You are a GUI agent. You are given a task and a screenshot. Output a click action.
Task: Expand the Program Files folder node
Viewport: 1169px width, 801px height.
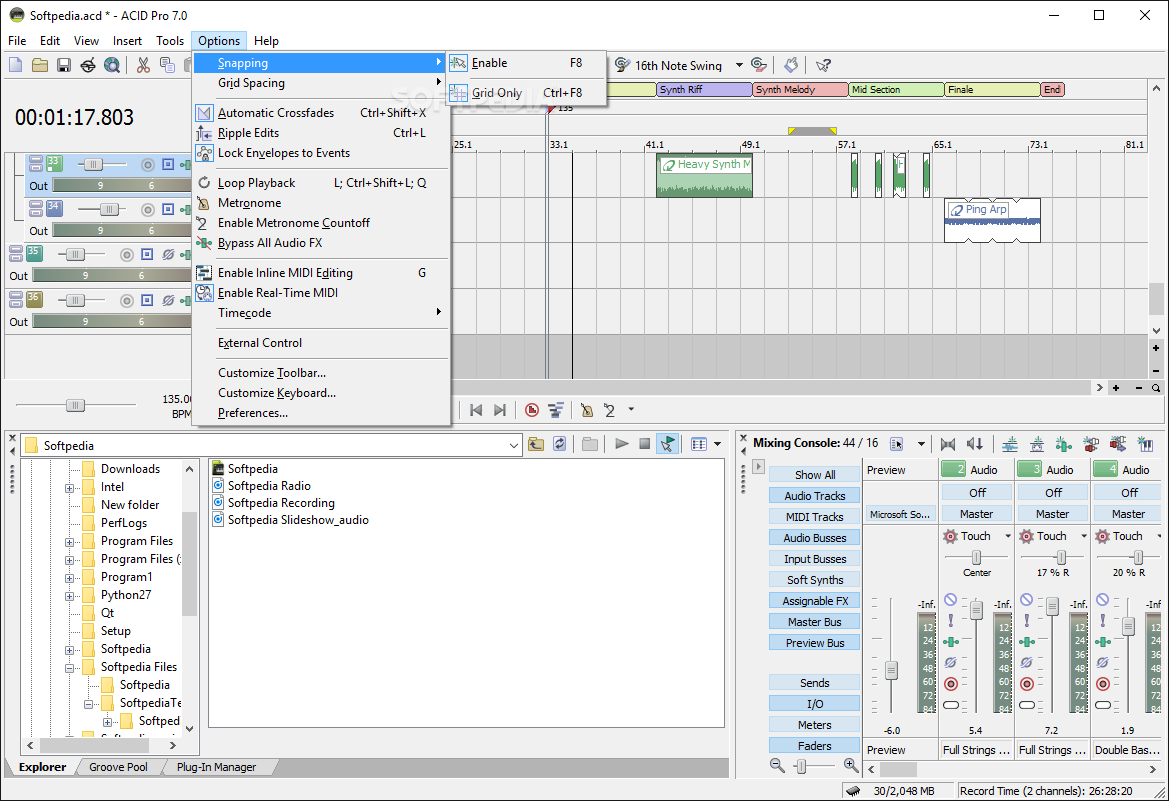pyautogui.click(x=69, y=542)
